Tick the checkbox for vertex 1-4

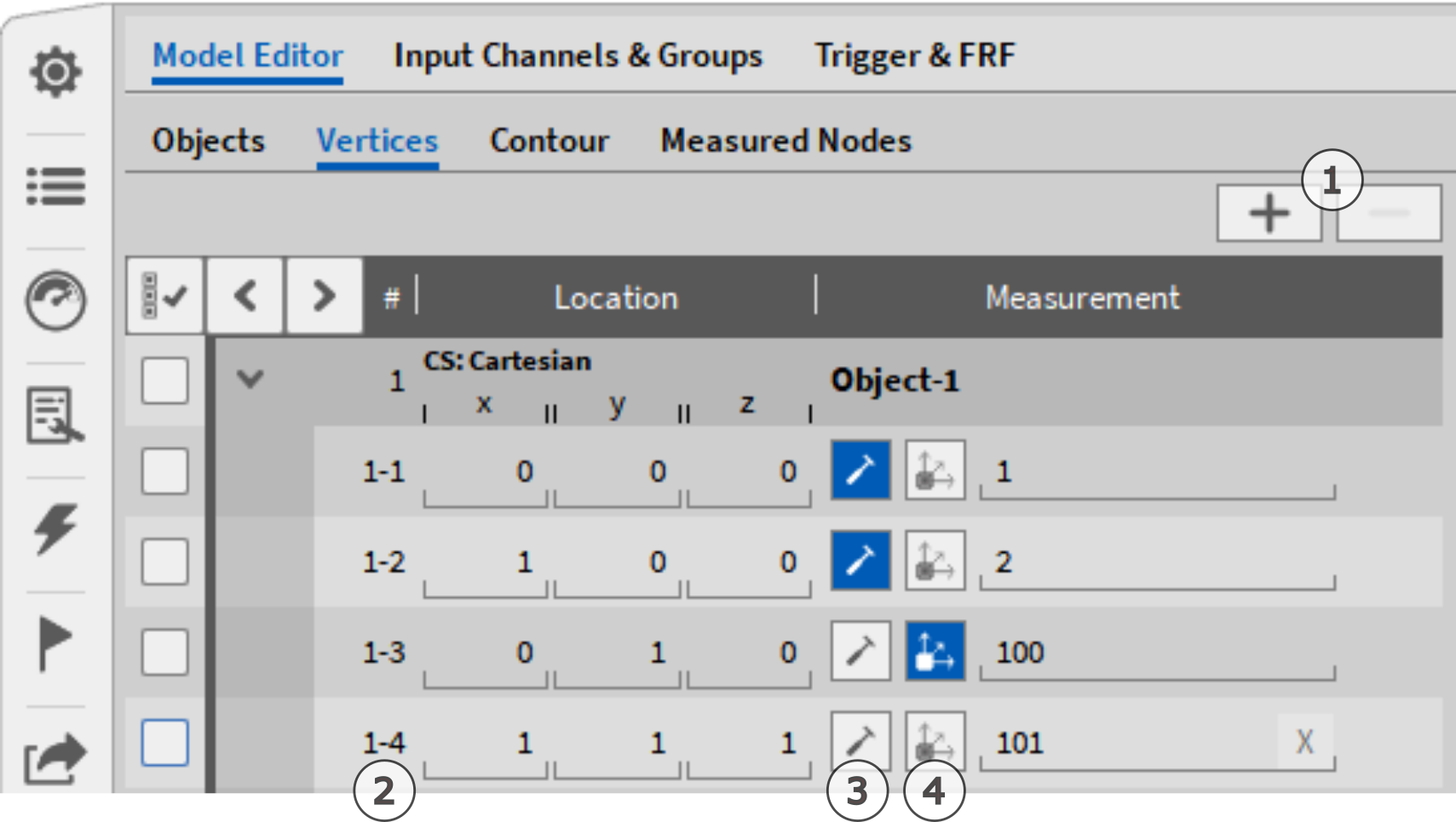point(164,742)
